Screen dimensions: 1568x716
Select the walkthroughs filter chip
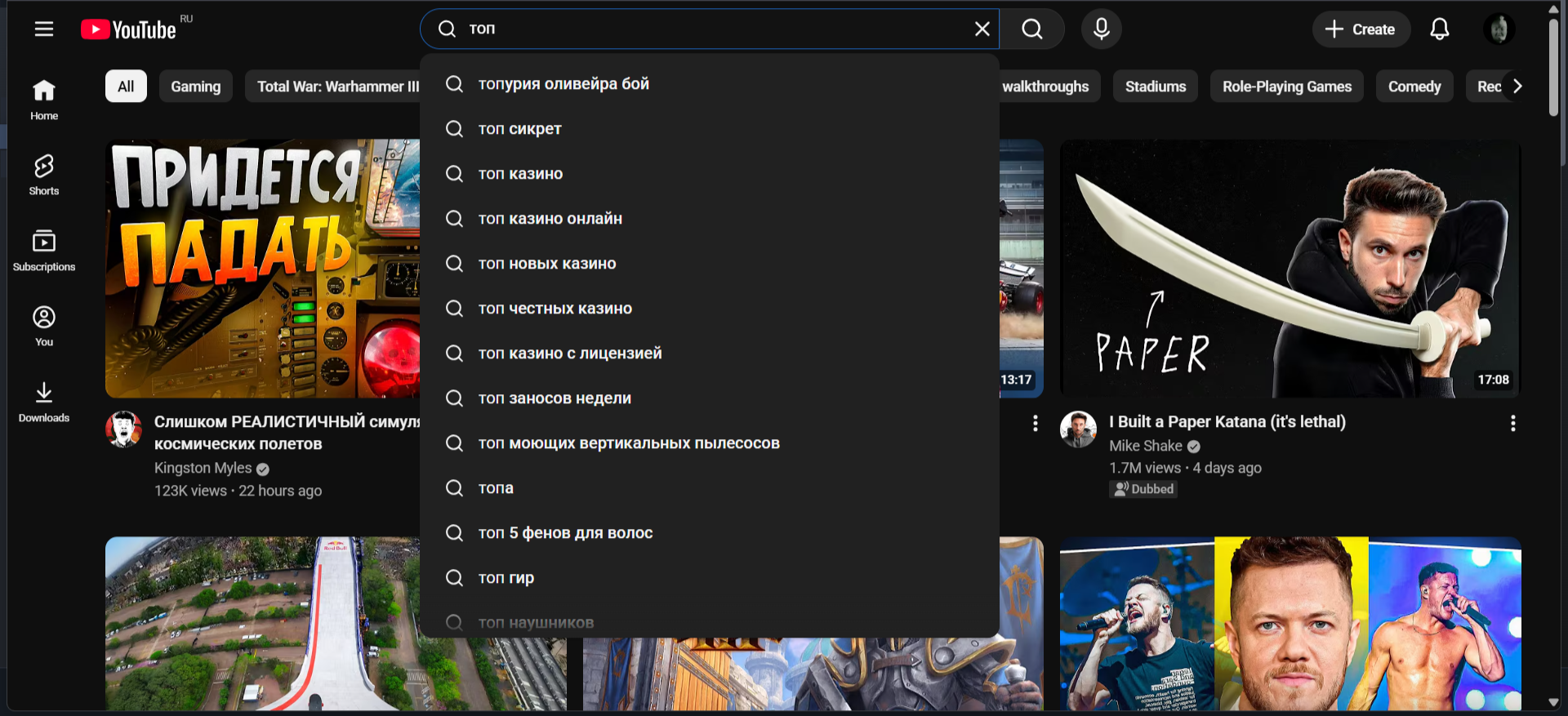pos(1049,87)
